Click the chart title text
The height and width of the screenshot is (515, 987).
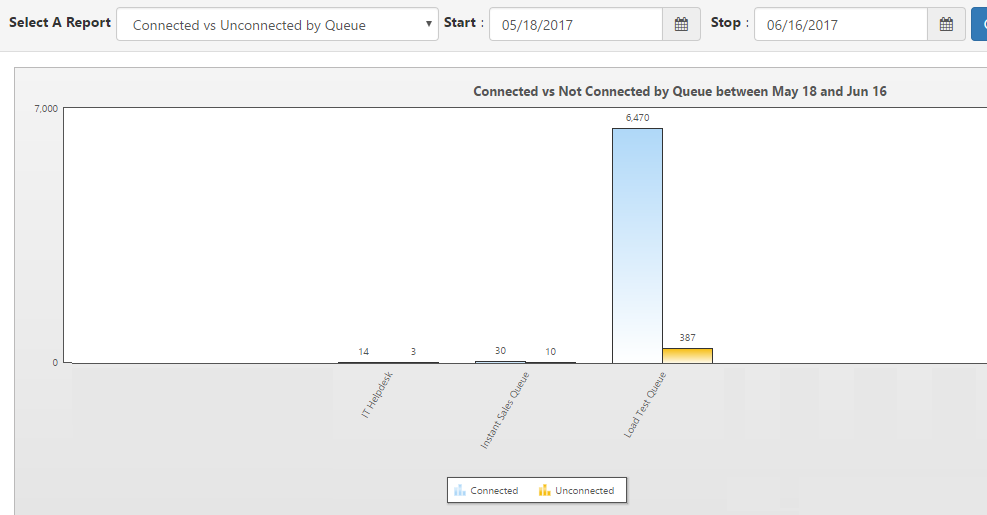point(680,91)
